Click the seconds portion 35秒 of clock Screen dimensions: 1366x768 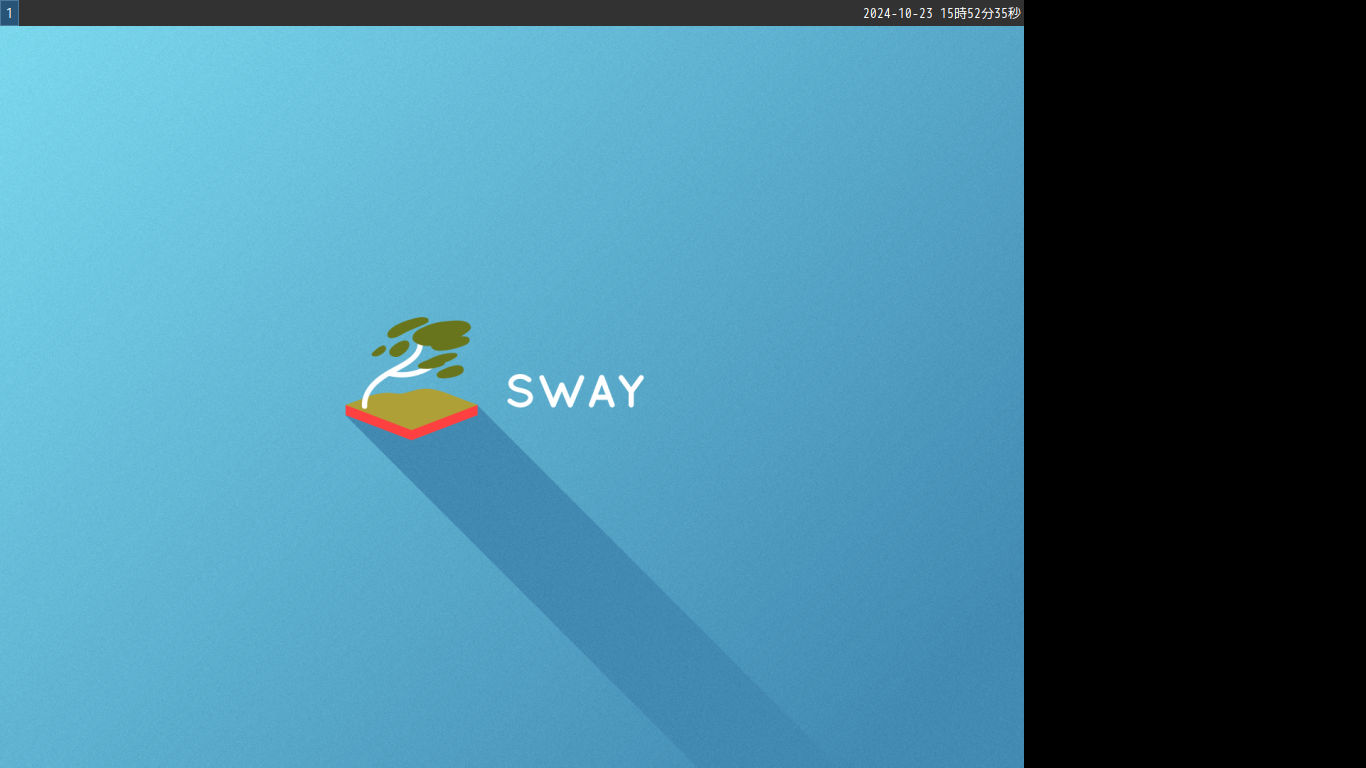(1008, 13)
